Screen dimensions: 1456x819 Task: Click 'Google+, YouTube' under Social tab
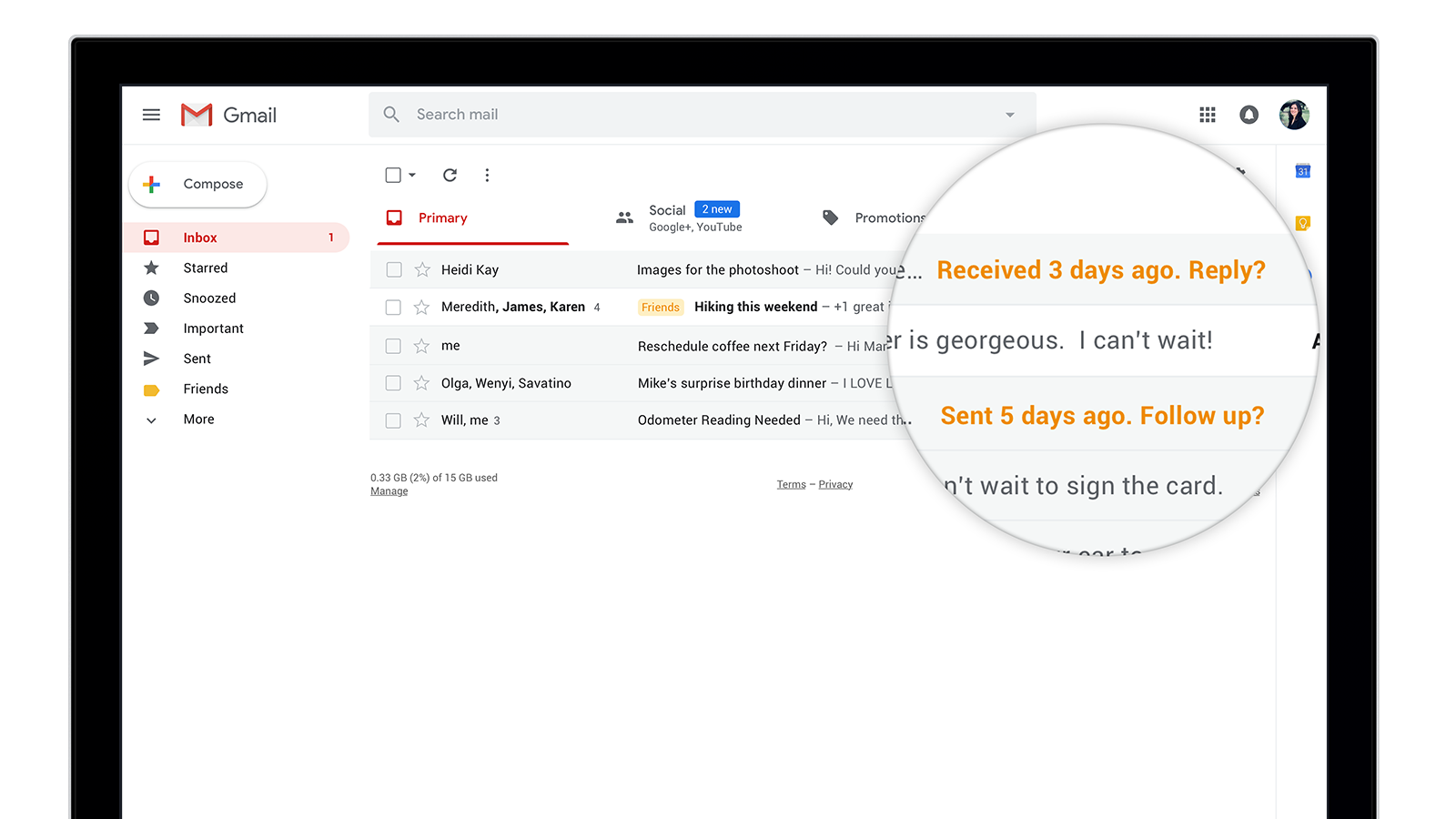click(695, 227)
